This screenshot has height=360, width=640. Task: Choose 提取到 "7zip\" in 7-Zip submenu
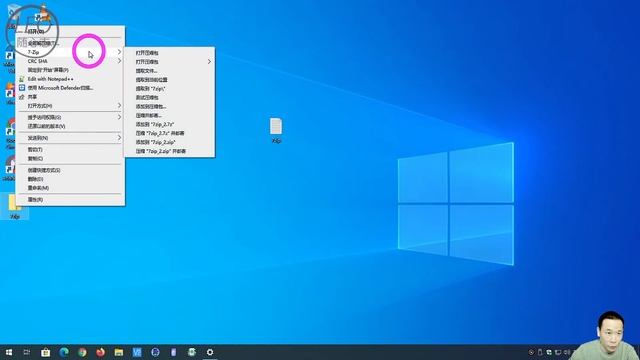[x=170, y=89]
